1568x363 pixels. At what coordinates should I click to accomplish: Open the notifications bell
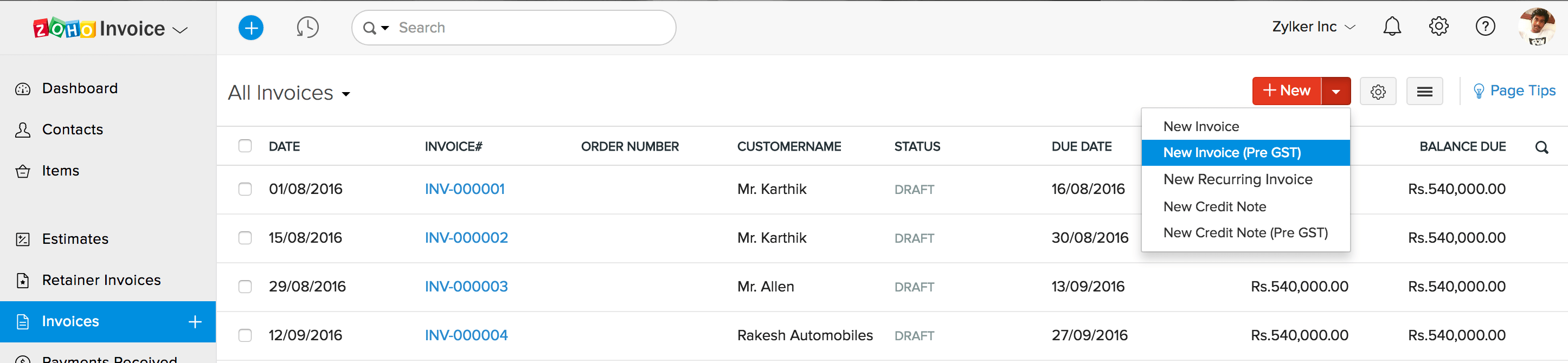[1391, 27]
